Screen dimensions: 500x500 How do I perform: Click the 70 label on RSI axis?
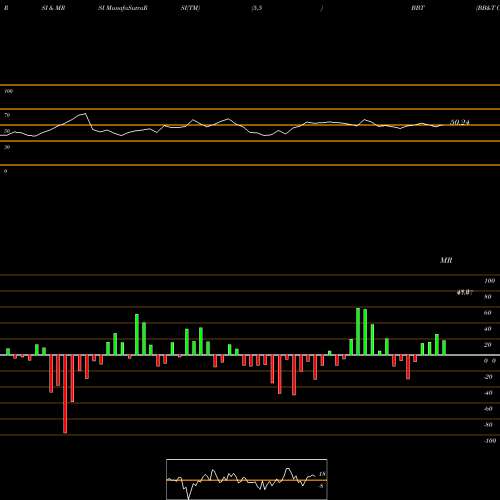(x=7, y=115)
